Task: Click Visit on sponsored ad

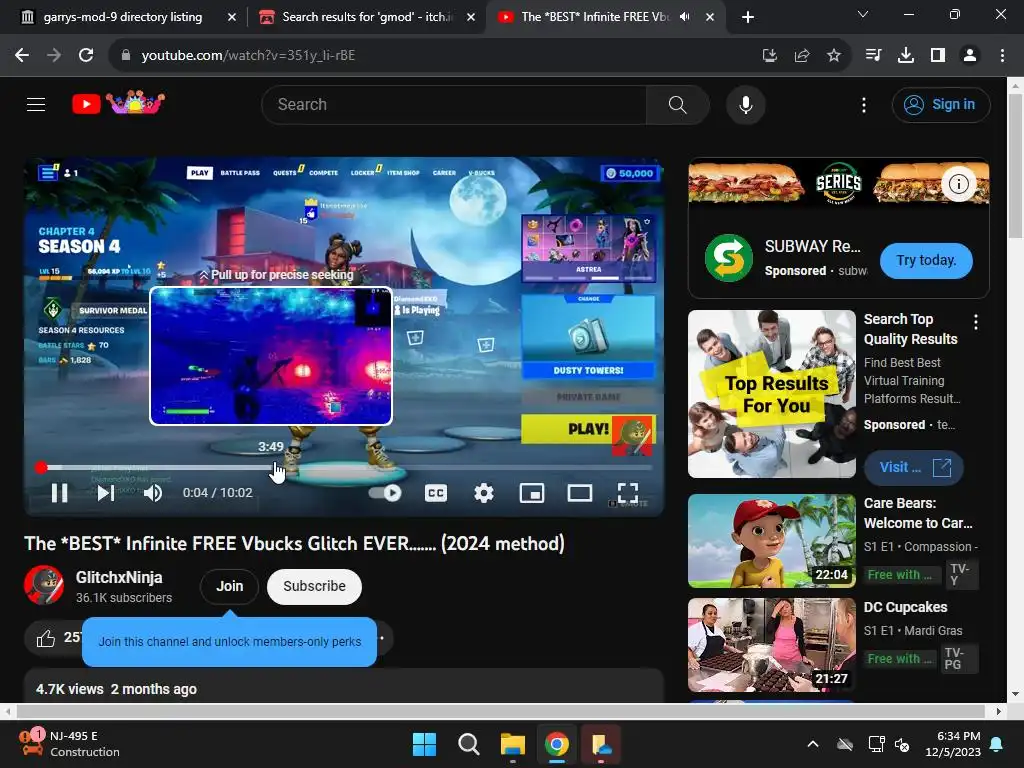Action: coord(914,468)
